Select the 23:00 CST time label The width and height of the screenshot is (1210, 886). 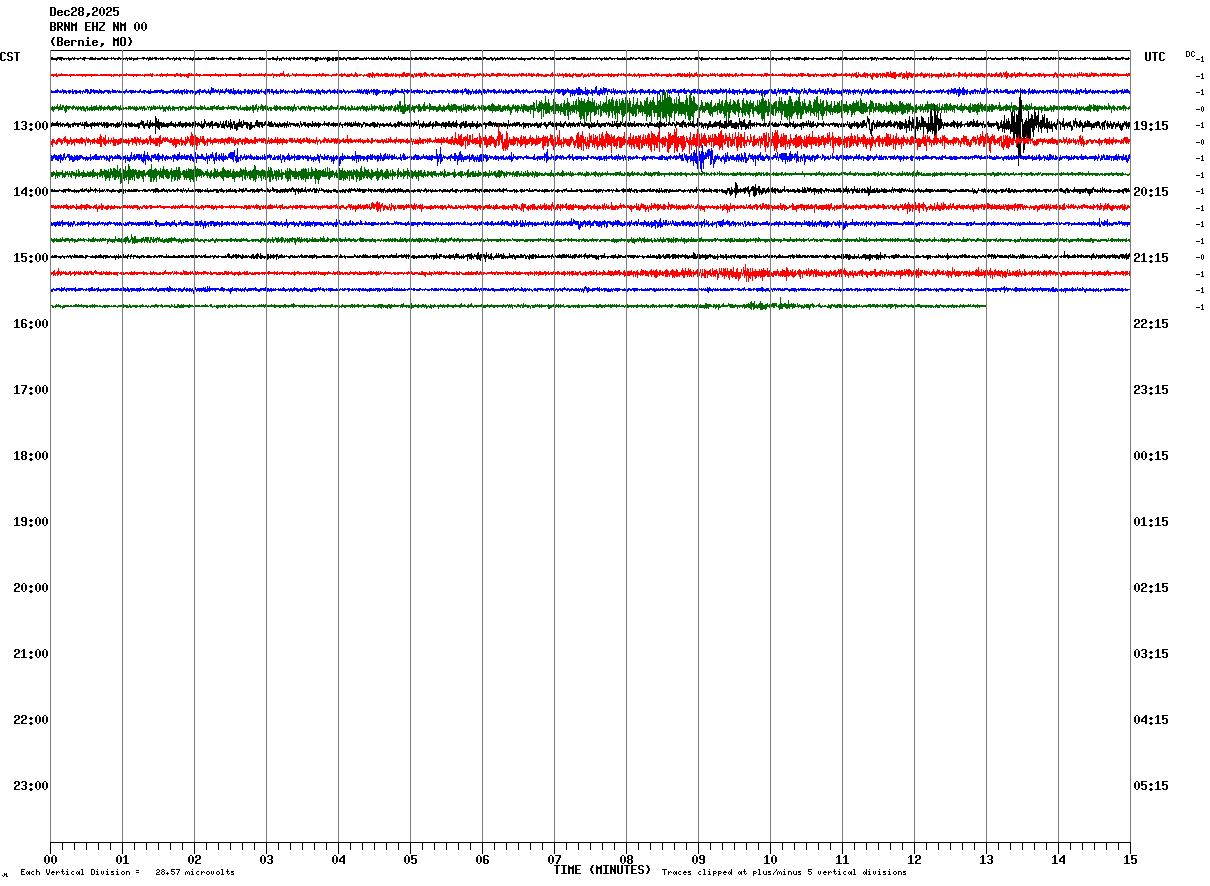(x=30, y=786)
